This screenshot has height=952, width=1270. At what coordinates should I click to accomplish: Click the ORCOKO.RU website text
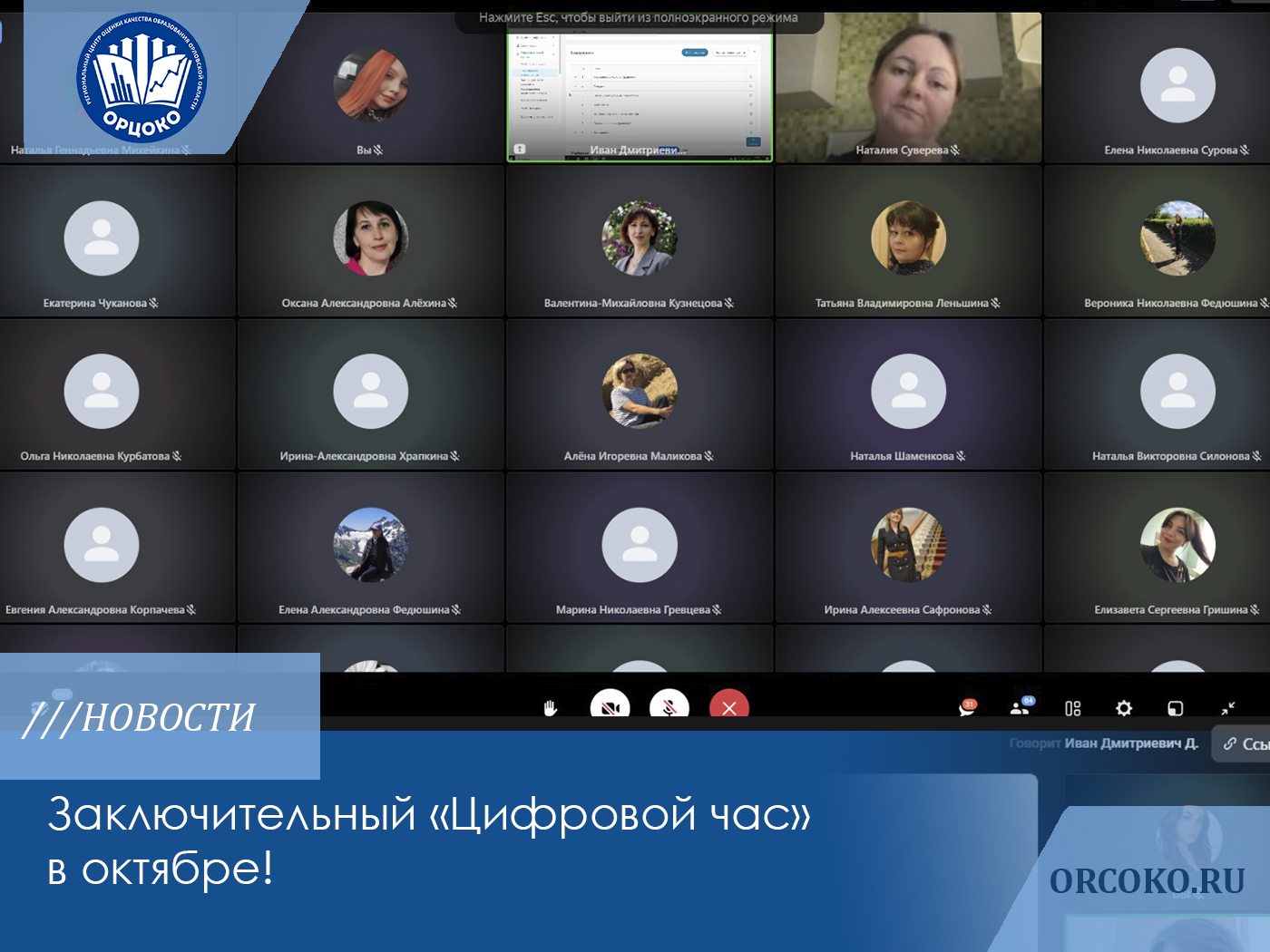tap(1147, 881)
